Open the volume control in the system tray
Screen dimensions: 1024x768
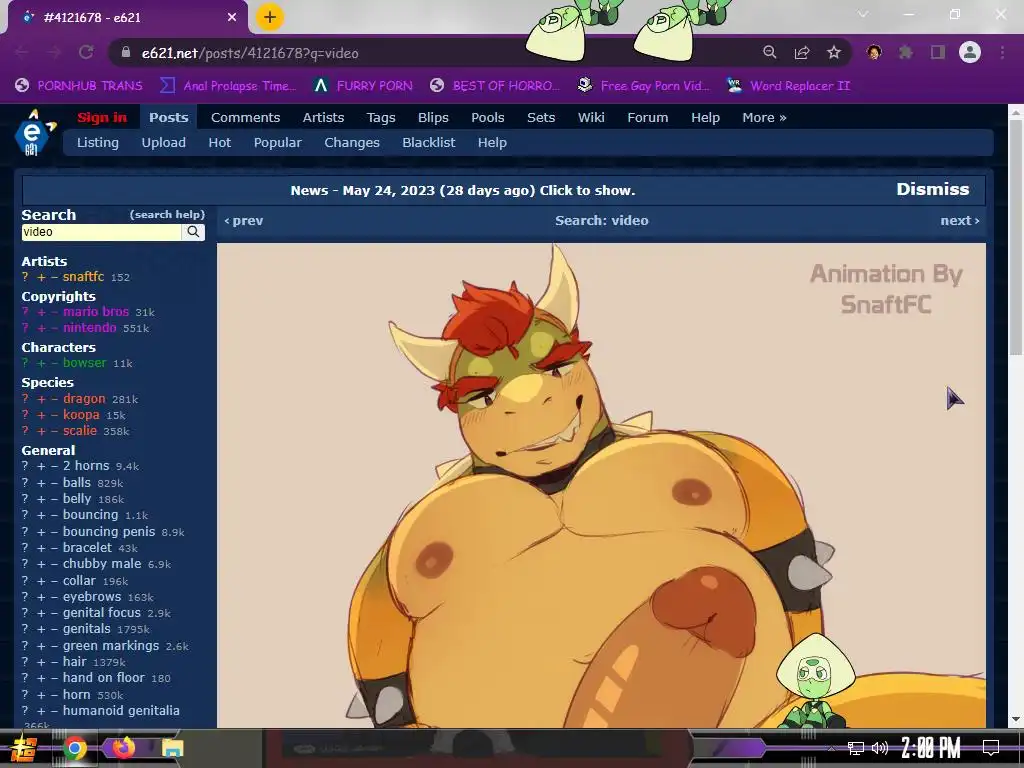point(880,748)
